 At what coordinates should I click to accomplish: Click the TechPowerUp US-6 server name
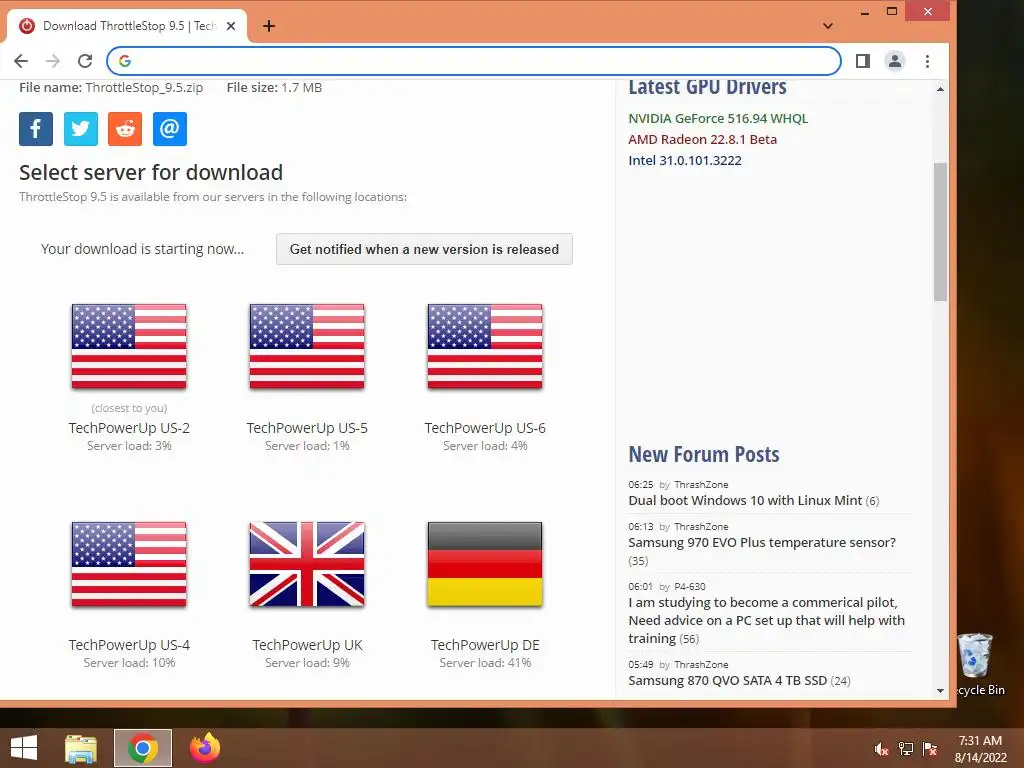(485, 428)
